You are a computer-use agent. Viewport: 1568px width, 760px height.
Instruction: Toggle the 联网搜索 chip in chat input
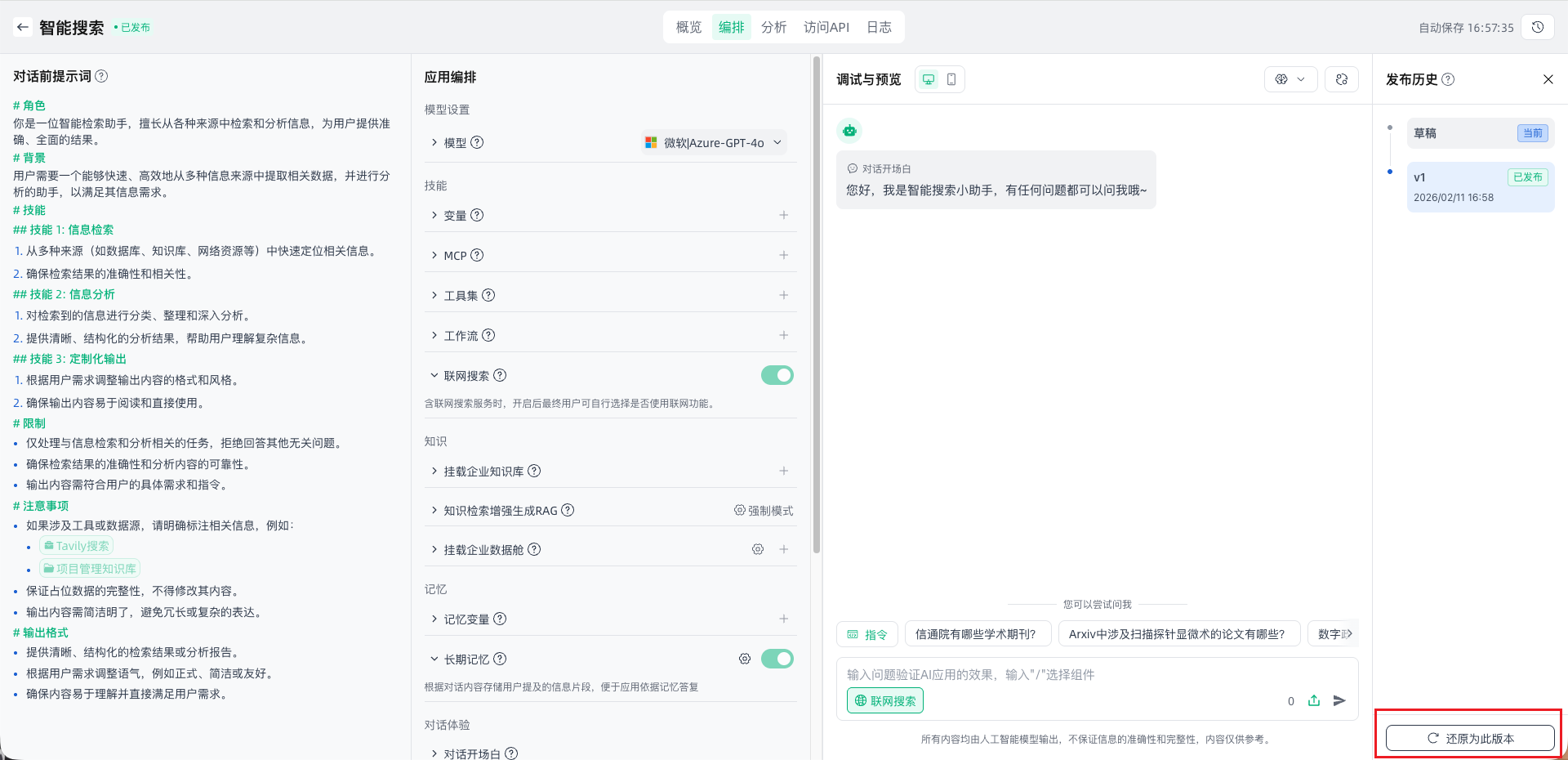(885, 700)
